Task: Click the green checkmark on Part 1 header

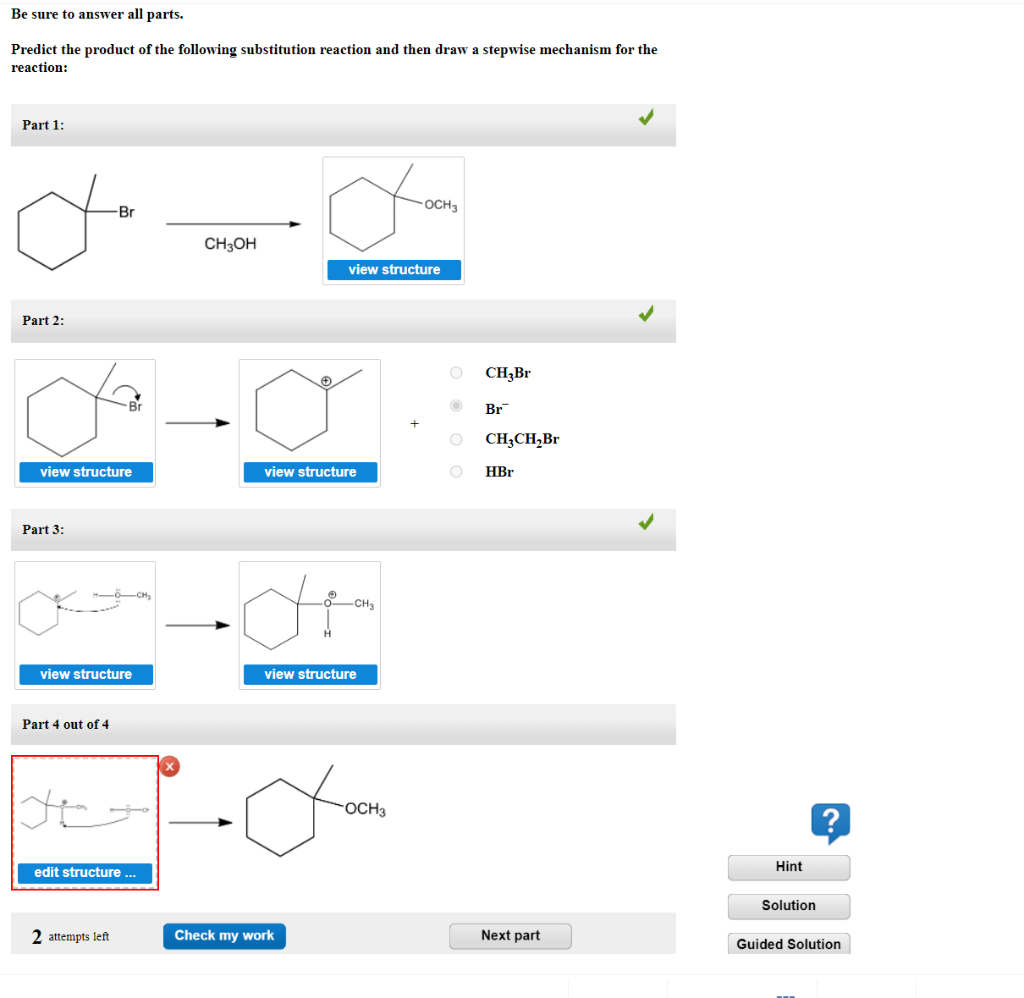Action: 646,117
